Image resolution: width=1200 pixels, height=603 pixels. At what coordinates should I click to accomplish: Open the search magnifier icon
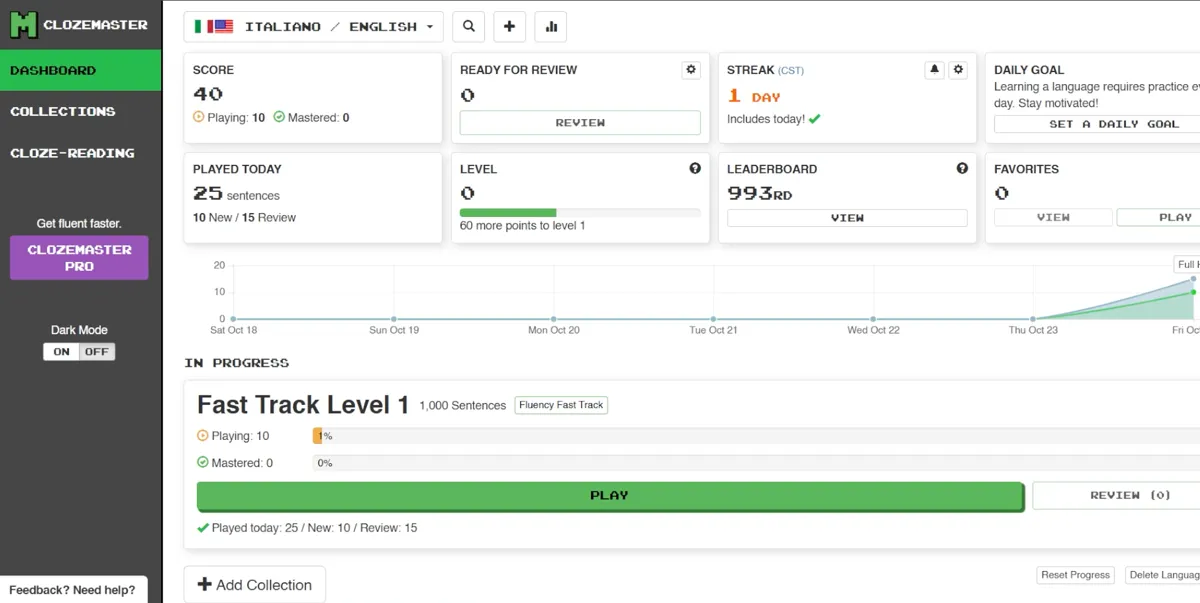[x=469, y=27]
